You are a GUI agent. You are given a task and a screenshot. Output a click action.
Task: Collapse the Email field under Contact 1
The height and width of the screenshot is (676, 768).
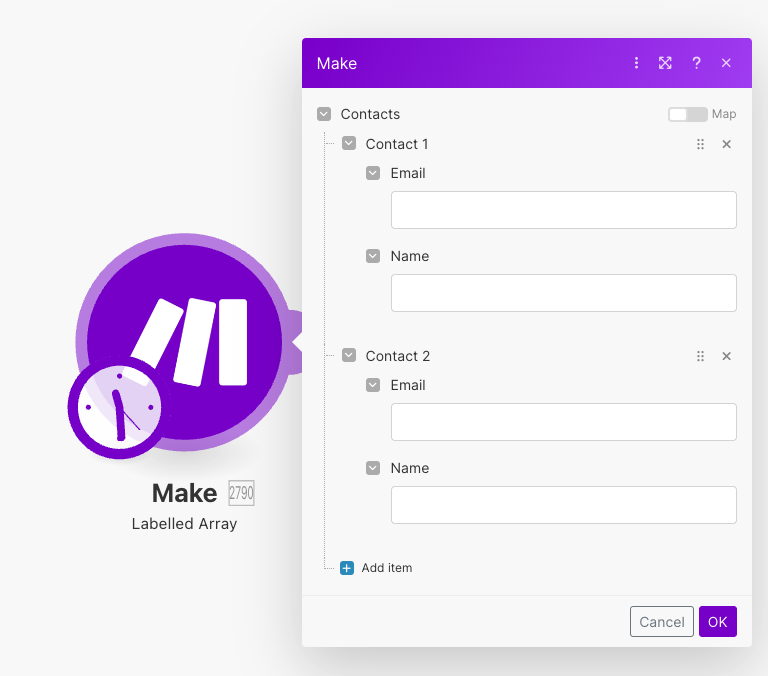point(373,173)
